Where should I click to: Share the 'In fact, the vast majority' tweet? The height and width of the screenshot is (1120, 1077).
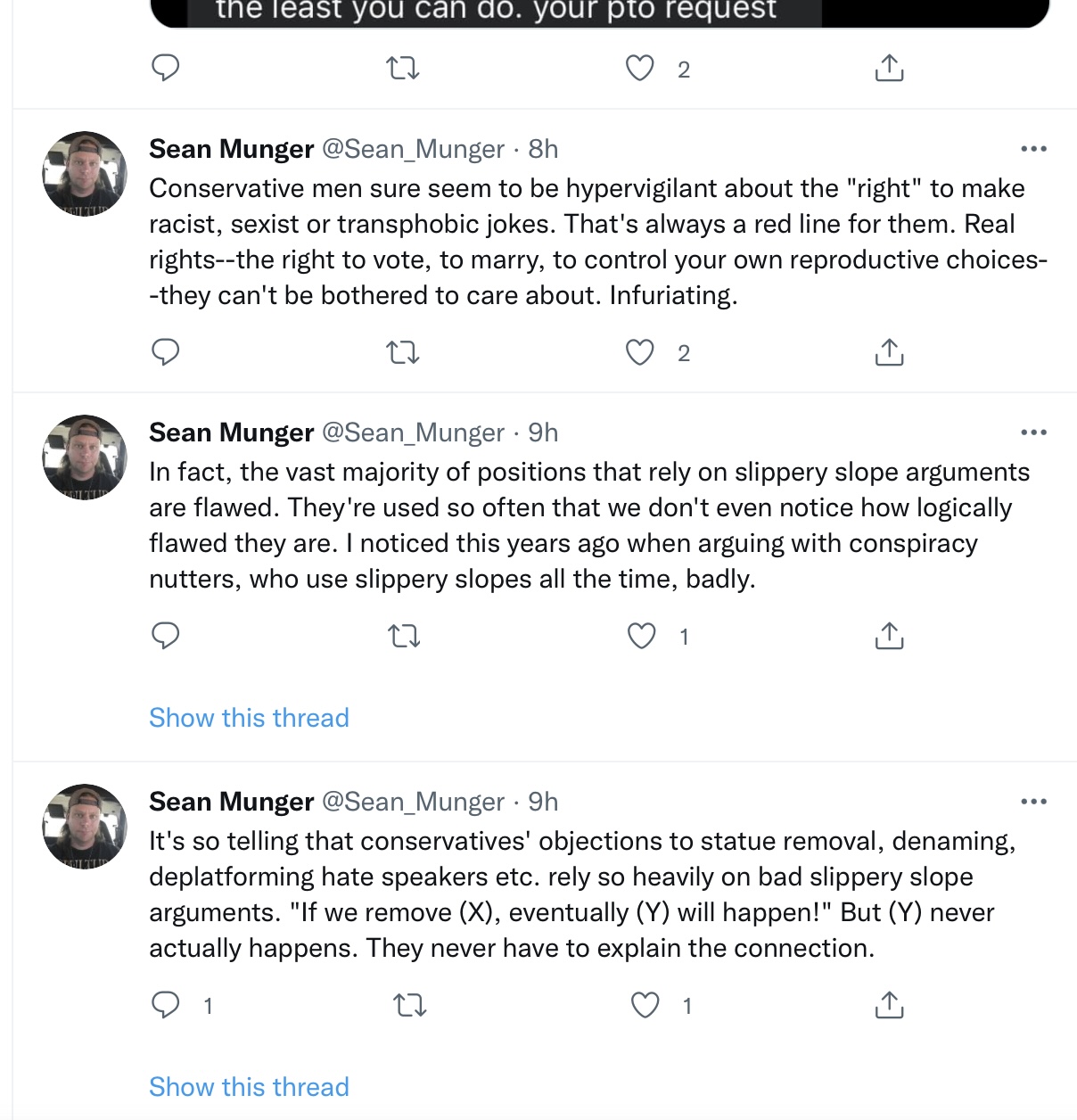[889, 636]
